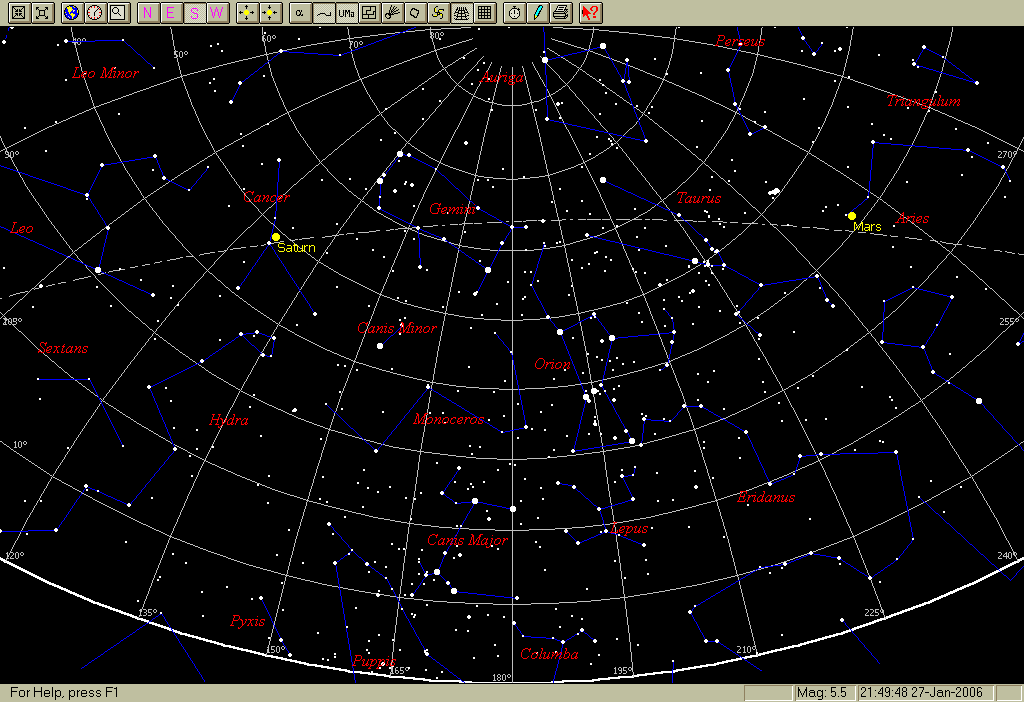Click the Gemini constellation label
This screenshot has height=702, width=1024.
453,209
